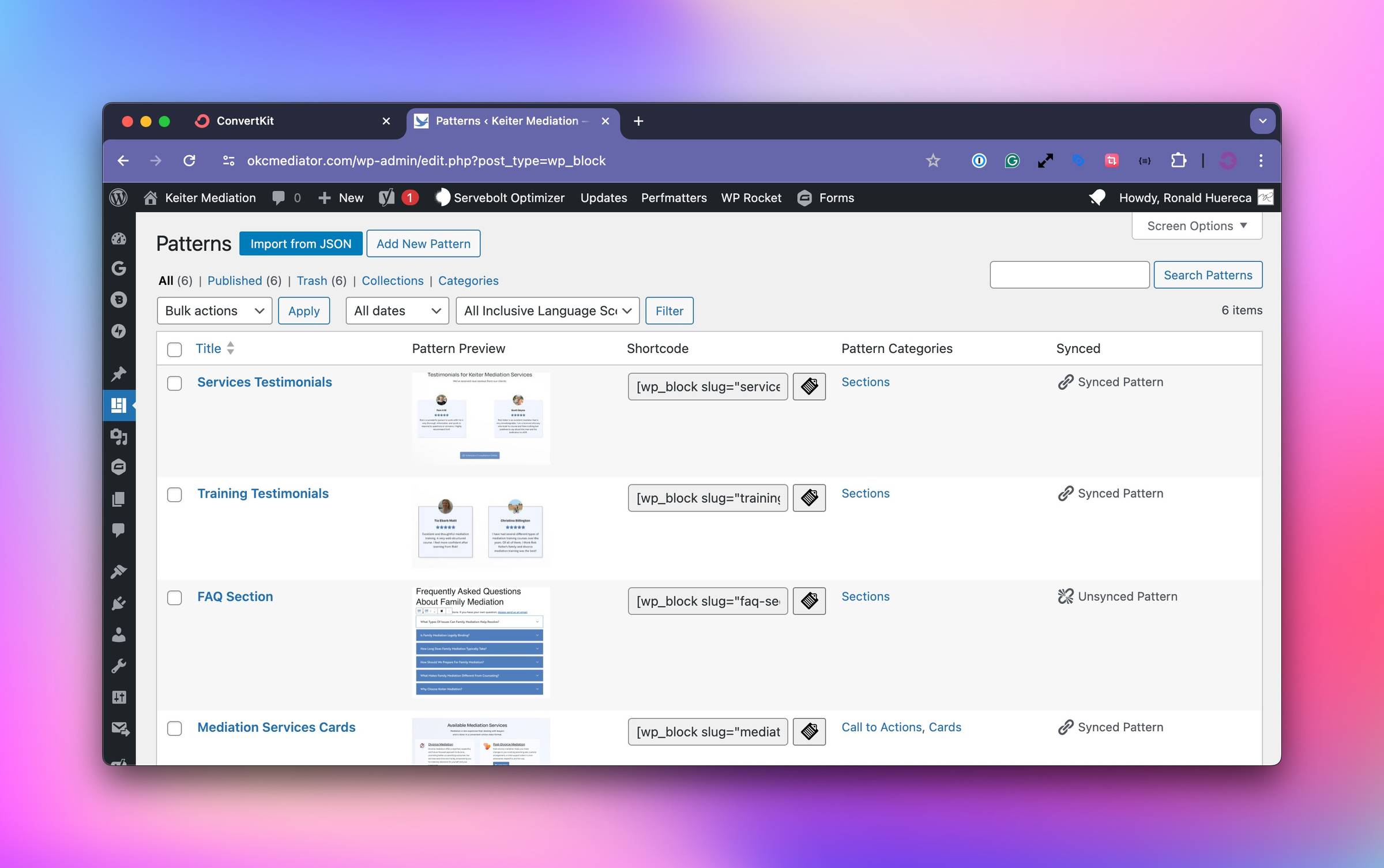
Task: Open the WordPress logo menu
Action: 118,198
